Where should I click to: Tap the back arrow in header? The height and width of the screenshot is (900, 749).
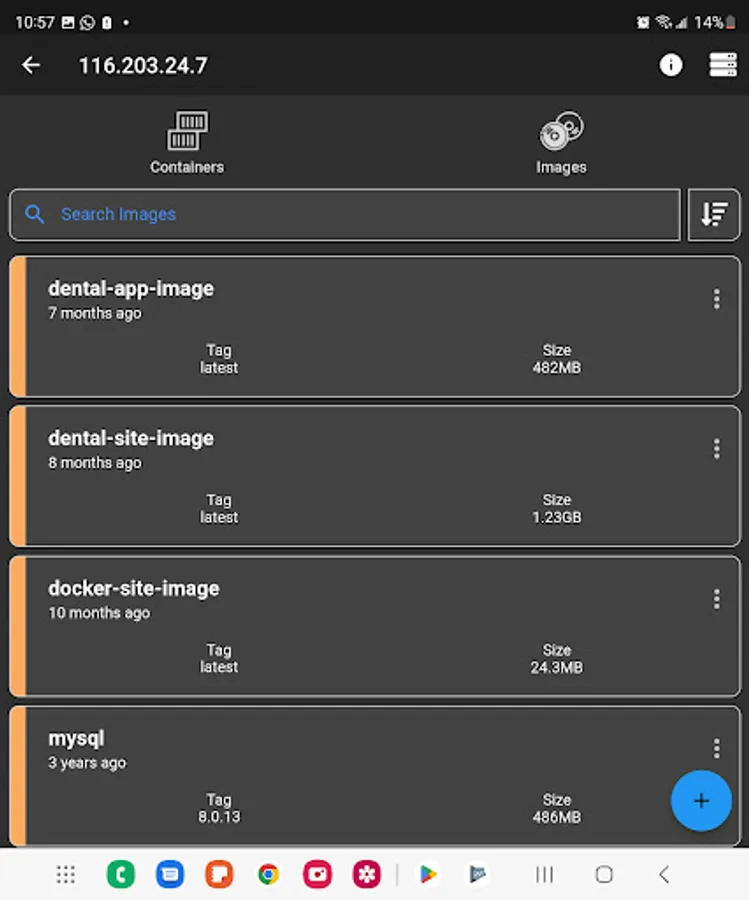[x=31, y=65]
